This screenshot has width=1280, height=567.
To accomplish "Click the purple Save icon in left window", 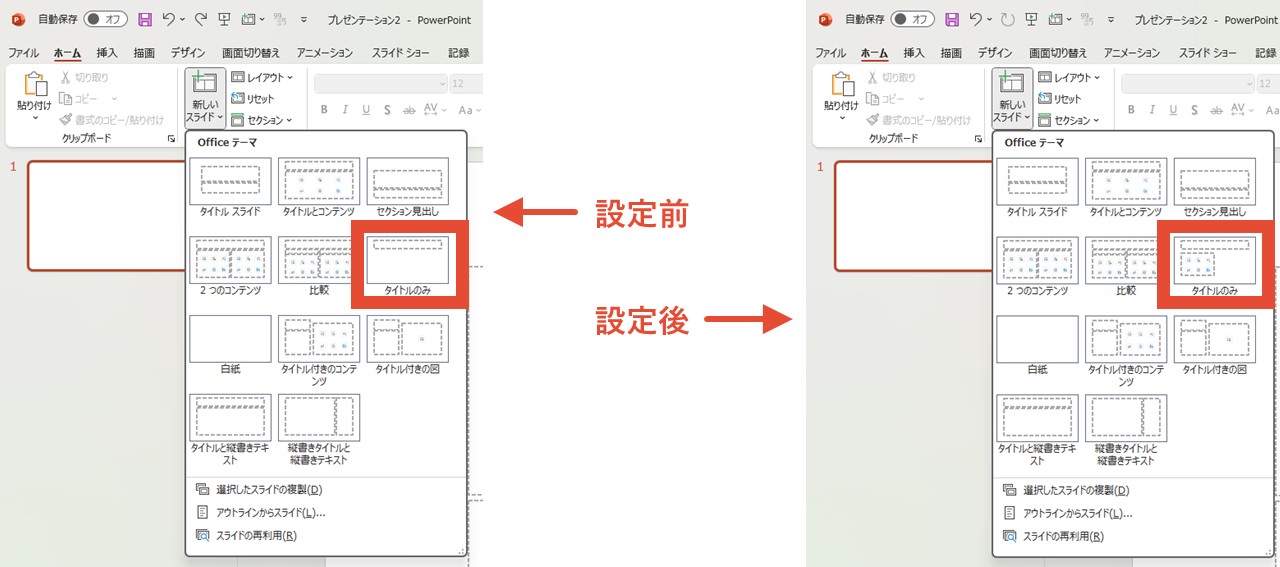I will (145, 19).
